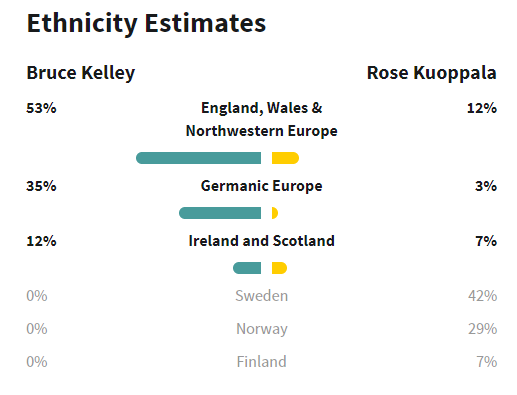This screenshot has height=395, width=517.
Task: Open the Ireland and Scotland region
Action: [x=262, y=241]
